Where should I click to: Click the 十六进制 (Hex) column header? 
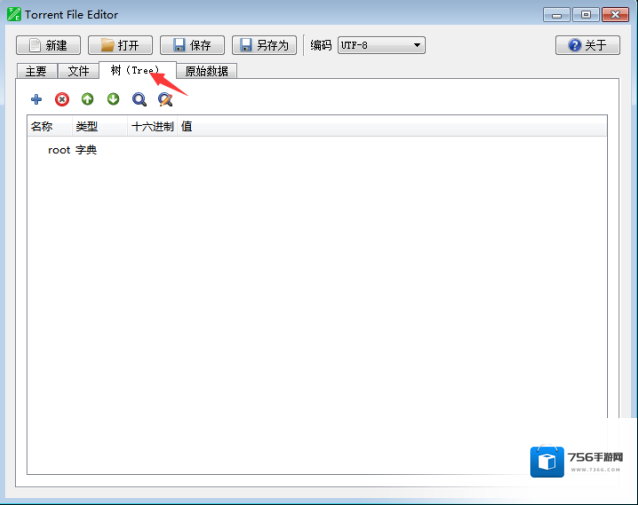[152, 126]
